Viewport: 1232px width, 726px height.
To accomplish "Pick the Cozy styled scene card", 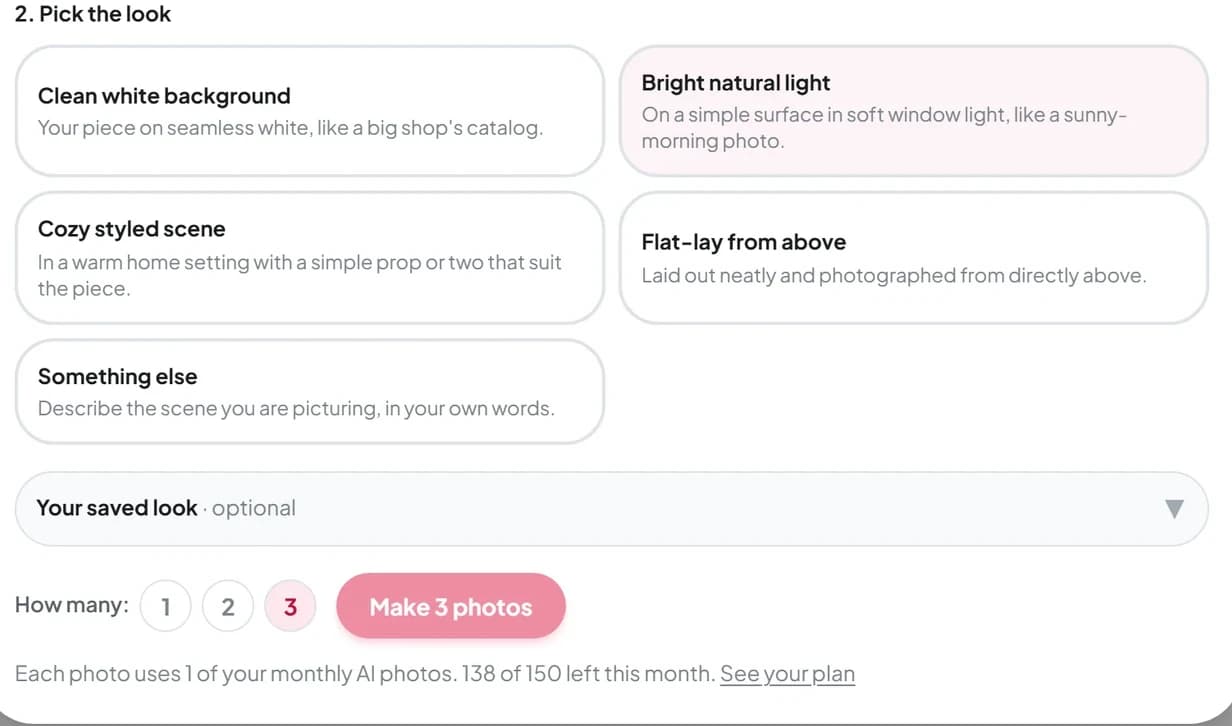I will click(310, 258).
